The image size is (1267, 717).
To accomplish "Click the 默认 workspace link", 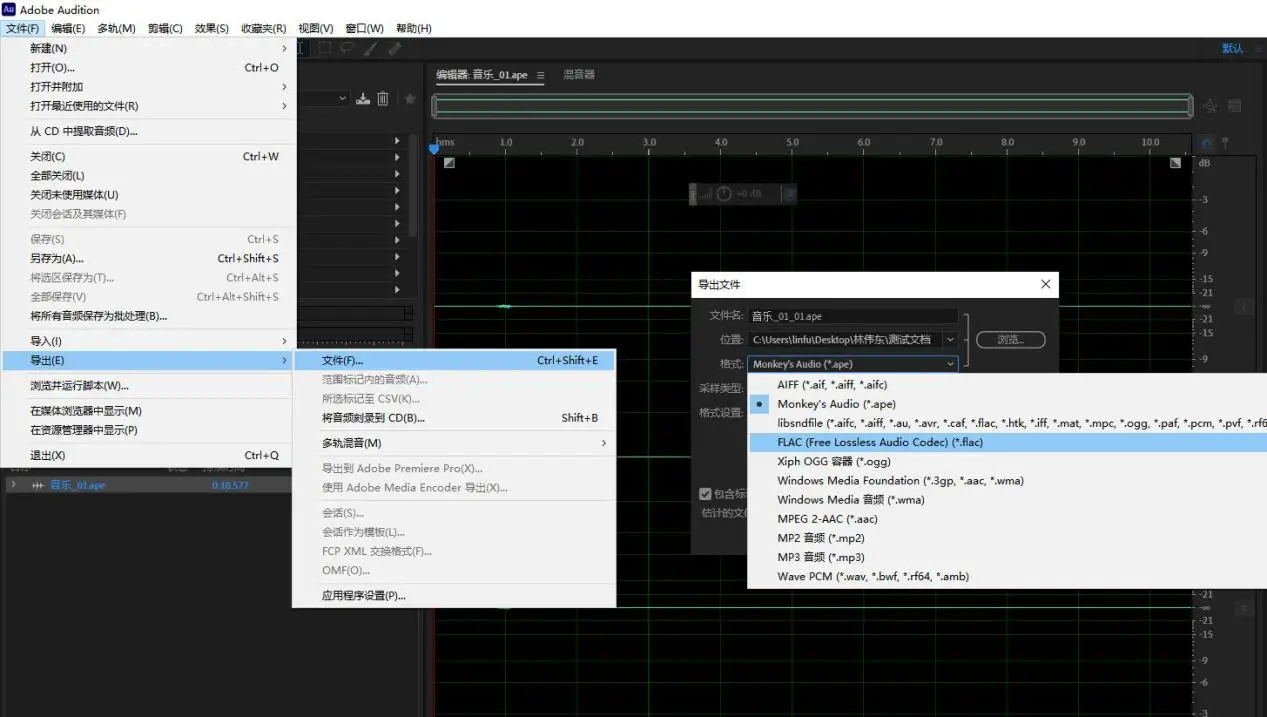I will click(x=1232, y=48).
